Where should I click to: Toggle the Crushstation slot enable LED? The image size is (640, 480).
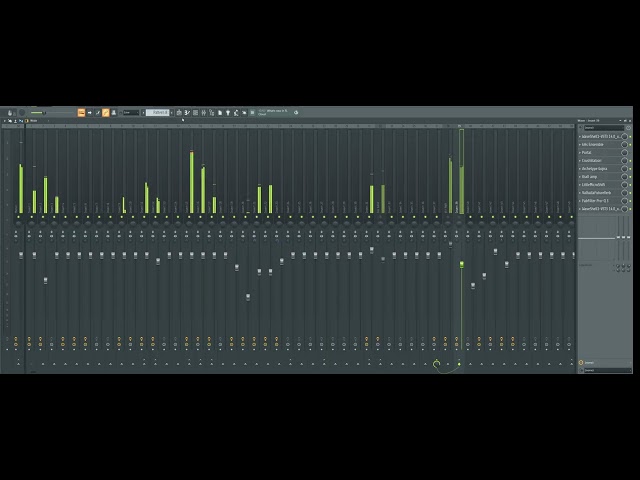click(x=630, y=161)
